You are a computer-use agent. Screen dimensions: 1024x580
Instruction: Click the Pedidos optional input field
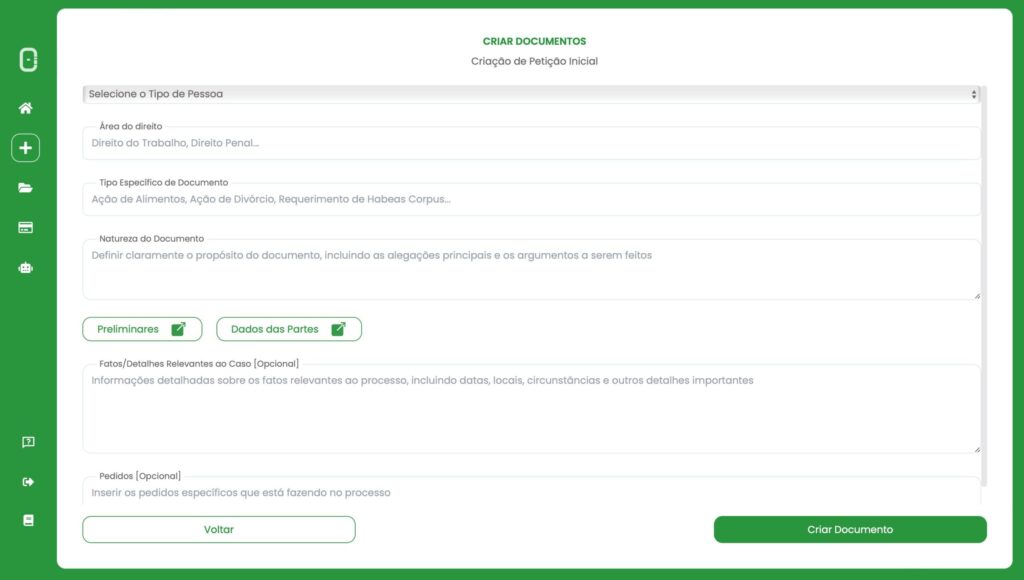pos(531,493)
